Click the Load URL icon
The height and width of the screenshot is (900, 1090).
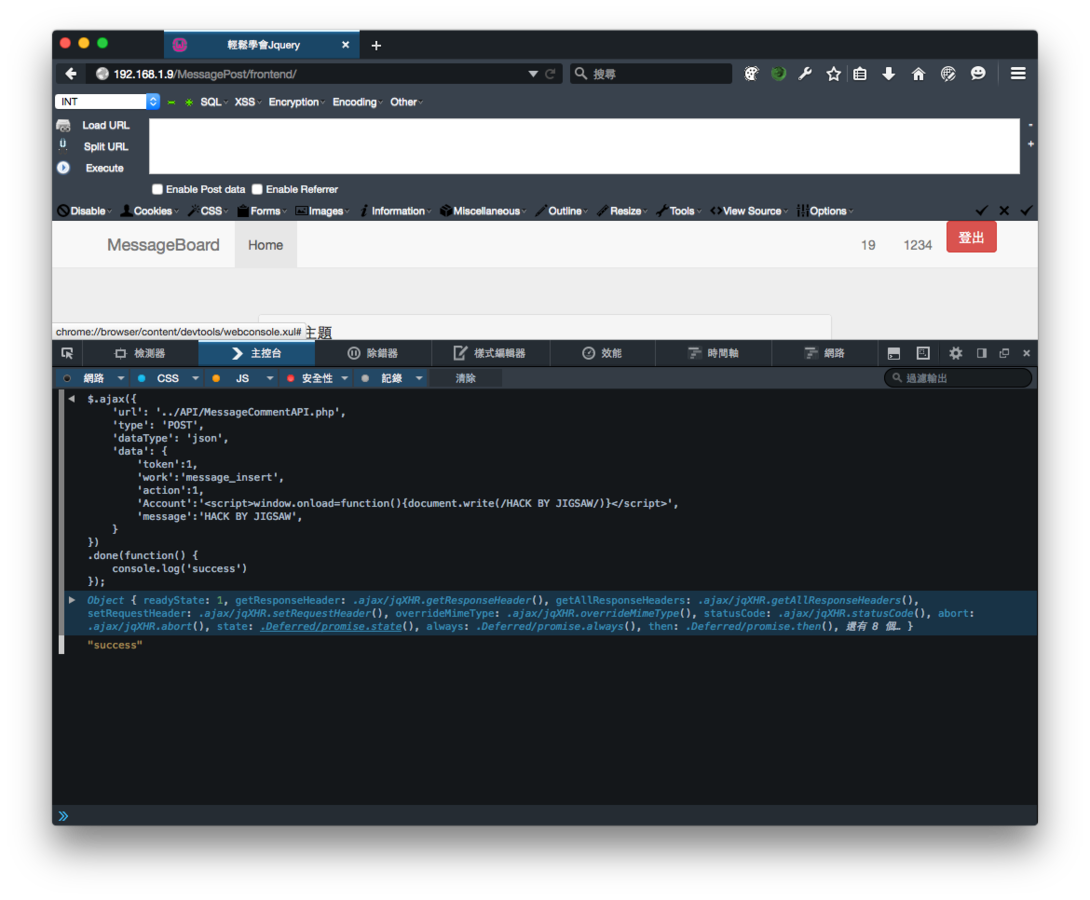click(63, 125)
